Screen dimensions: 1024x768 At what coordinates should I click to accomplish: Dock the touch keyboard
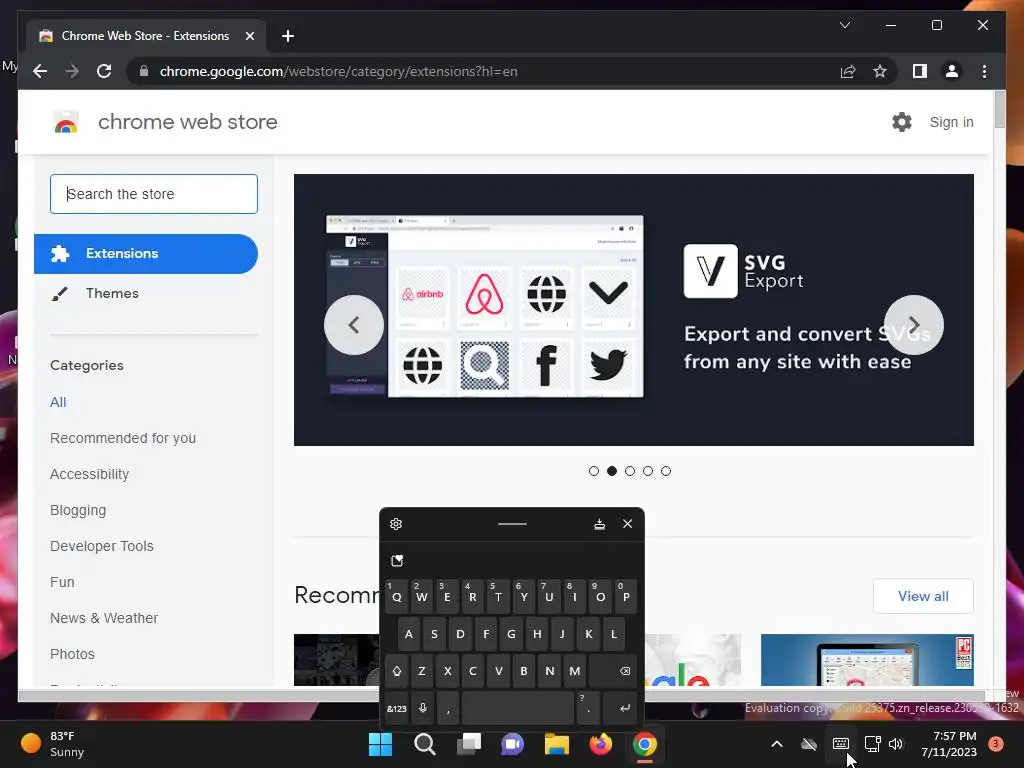[x=600, y=524]
